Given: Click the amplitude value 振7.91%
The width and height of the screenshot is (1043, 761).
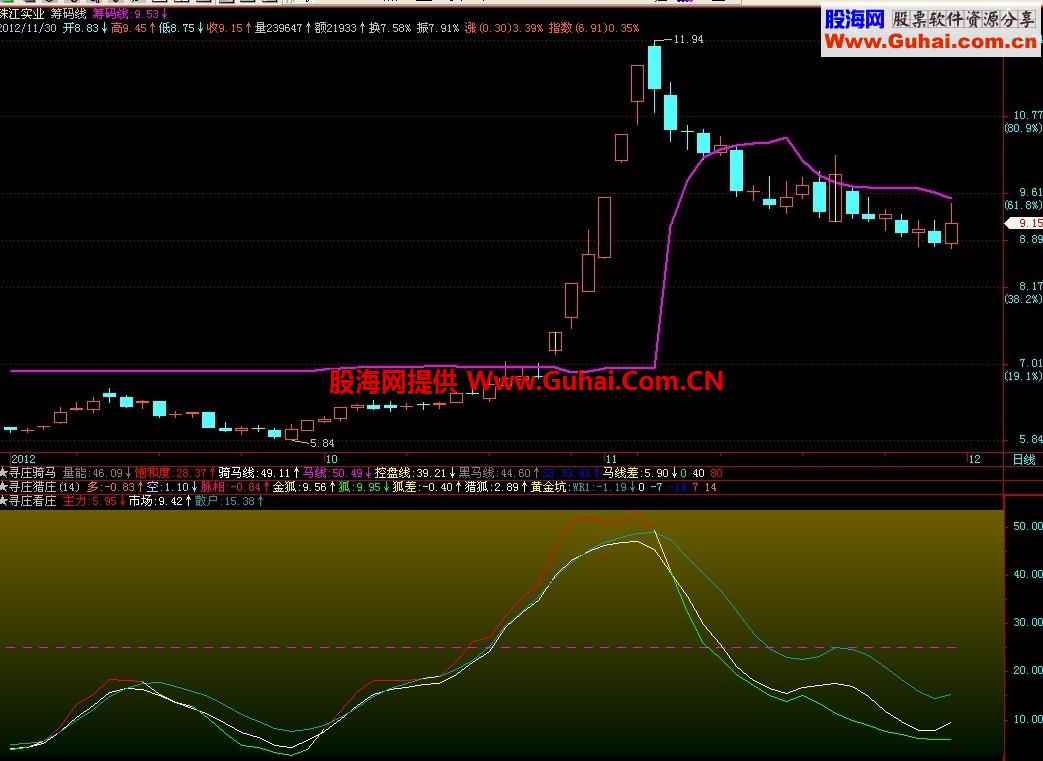Looking at the screenshot, I should (x=438, y=28).
